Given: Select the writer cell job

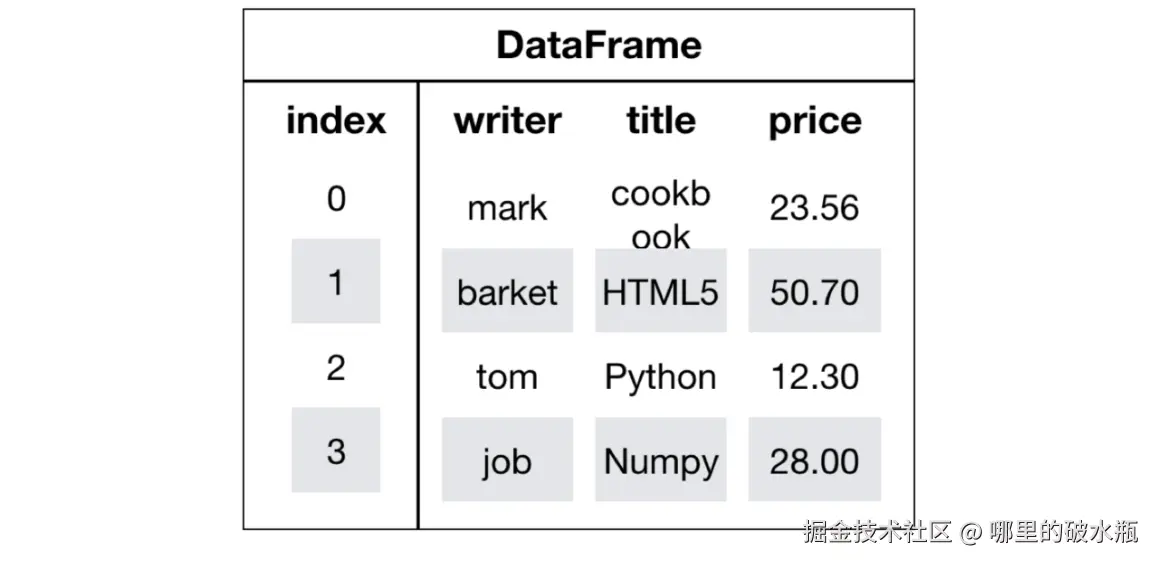Looking at the screenshot, I should [x=507, y=461].
